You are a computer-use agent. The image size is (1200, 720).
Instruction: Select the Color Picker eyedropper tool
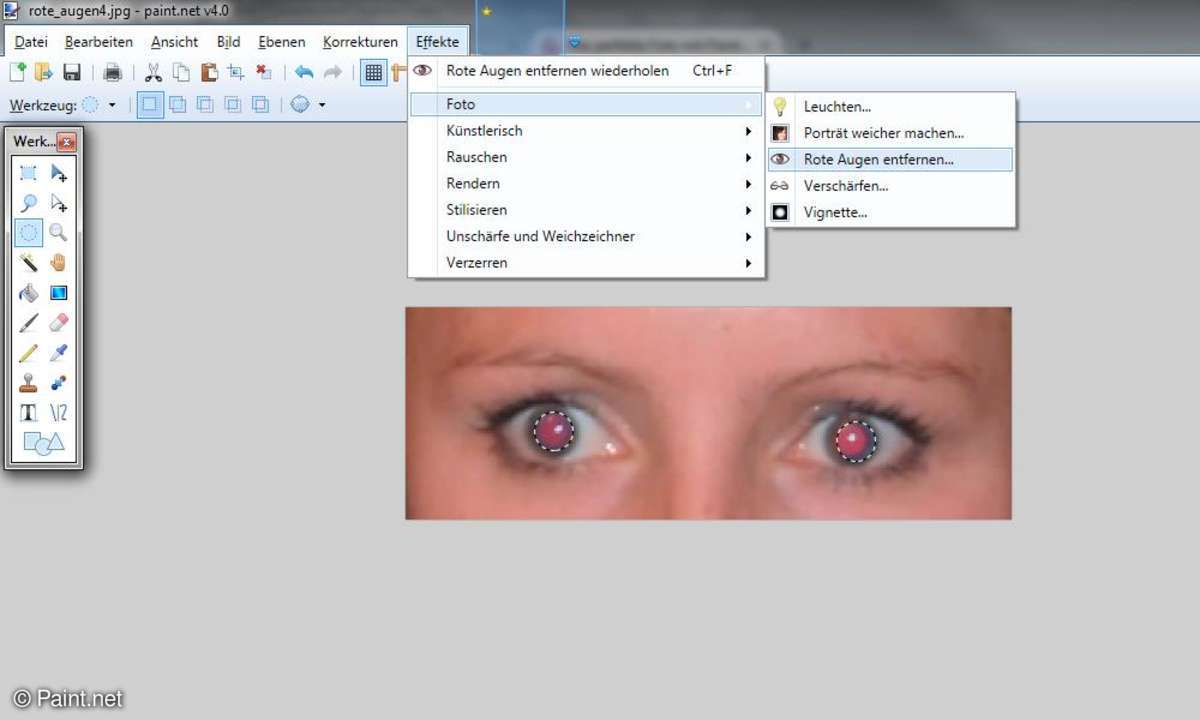(x=59, y=352)
